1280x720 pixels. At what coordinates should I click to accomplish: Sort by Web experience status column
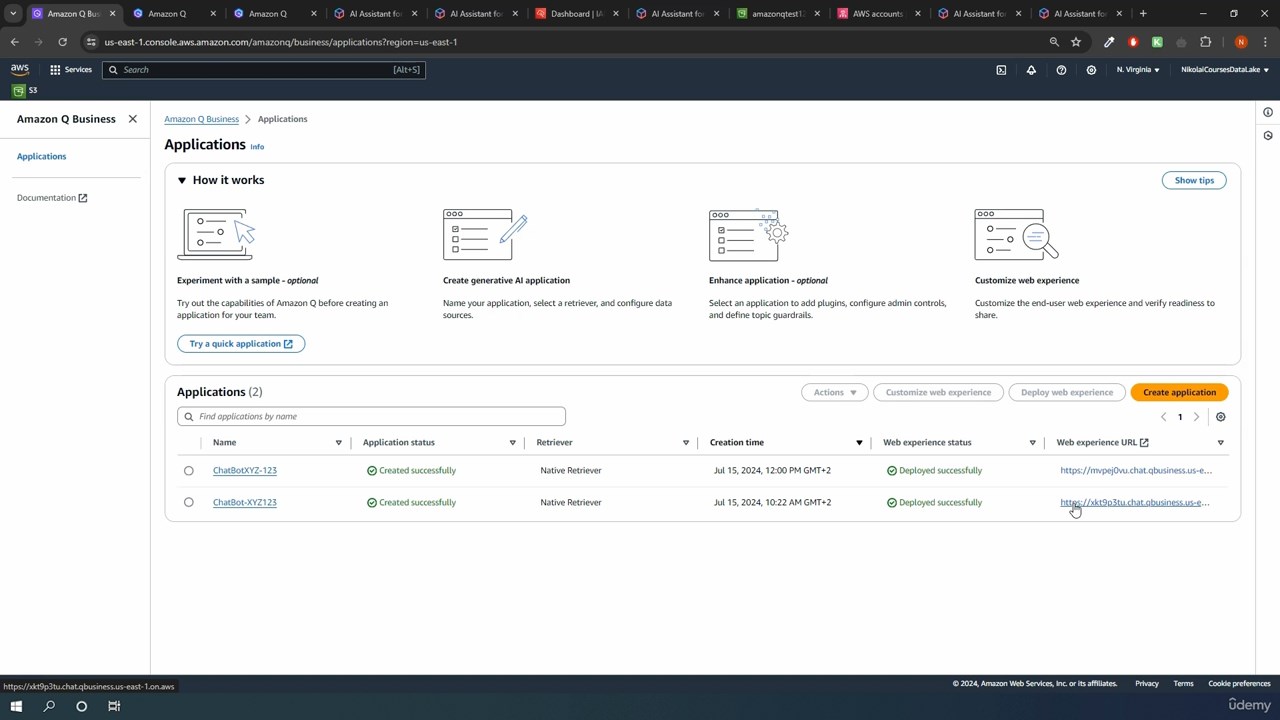pyautogui.click(x=1032, y=443)
